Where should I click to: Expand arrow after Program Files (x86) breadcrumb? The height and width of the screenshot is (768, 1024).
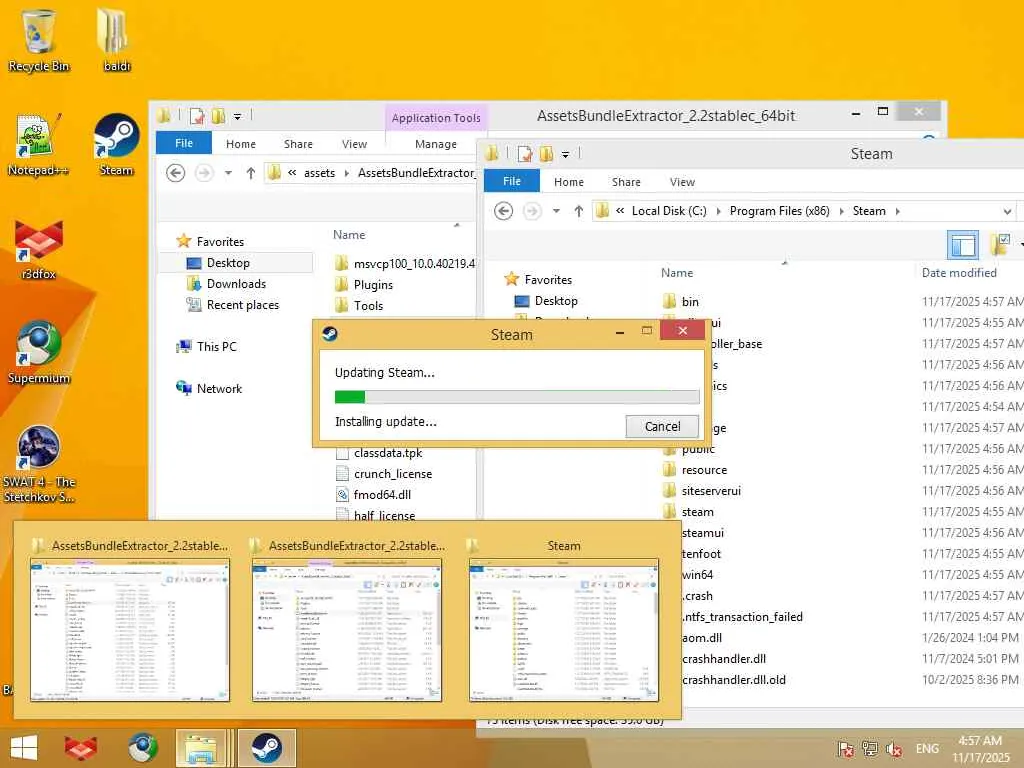[x=841, y=211]
